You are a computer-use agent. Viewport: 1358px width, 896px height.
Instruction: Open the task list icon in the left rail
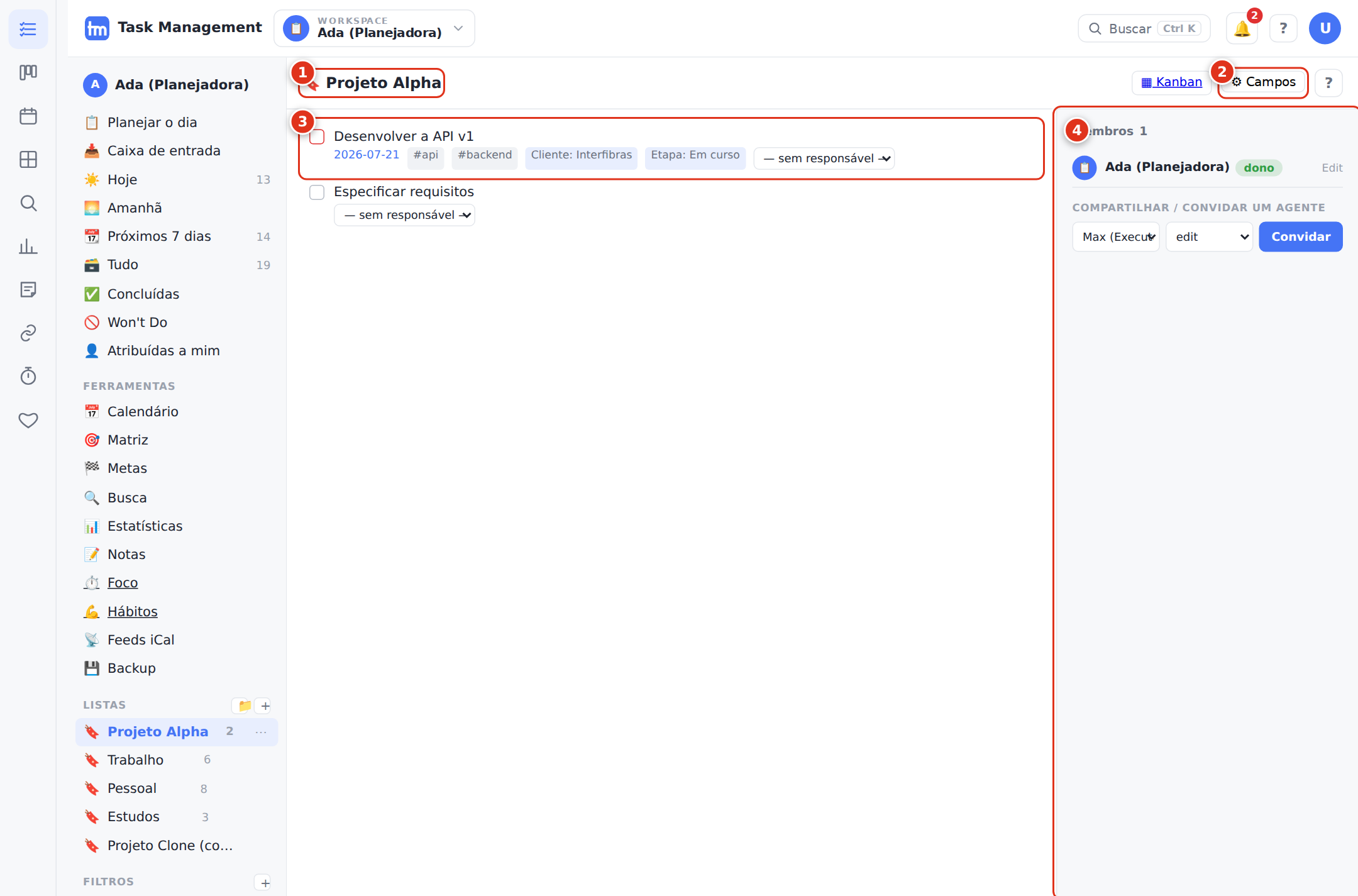28,29
